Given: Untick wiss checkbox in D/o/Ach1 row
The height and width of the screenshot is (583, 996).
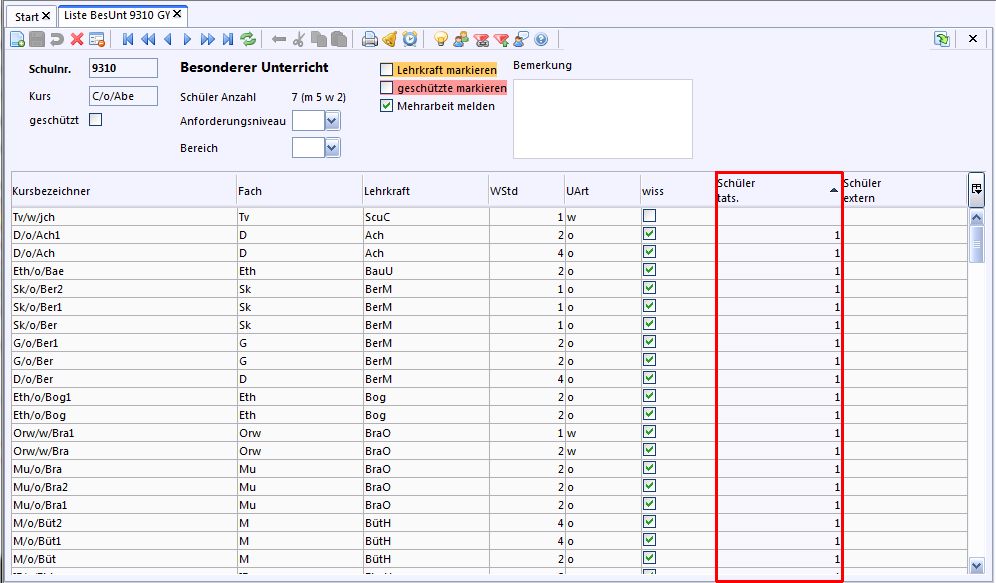Looking at the screenshot, I should click(649, 234).
